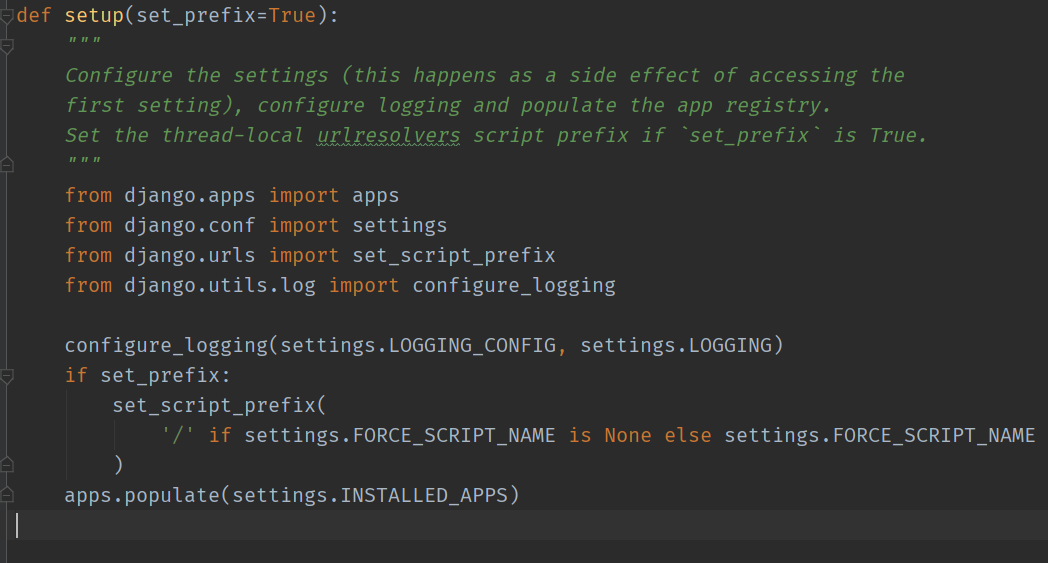The width and height of the screenshot is (1048, 563).
Task: Click 'set_script_prefix' in the django.urls import line
Action: 454,256
